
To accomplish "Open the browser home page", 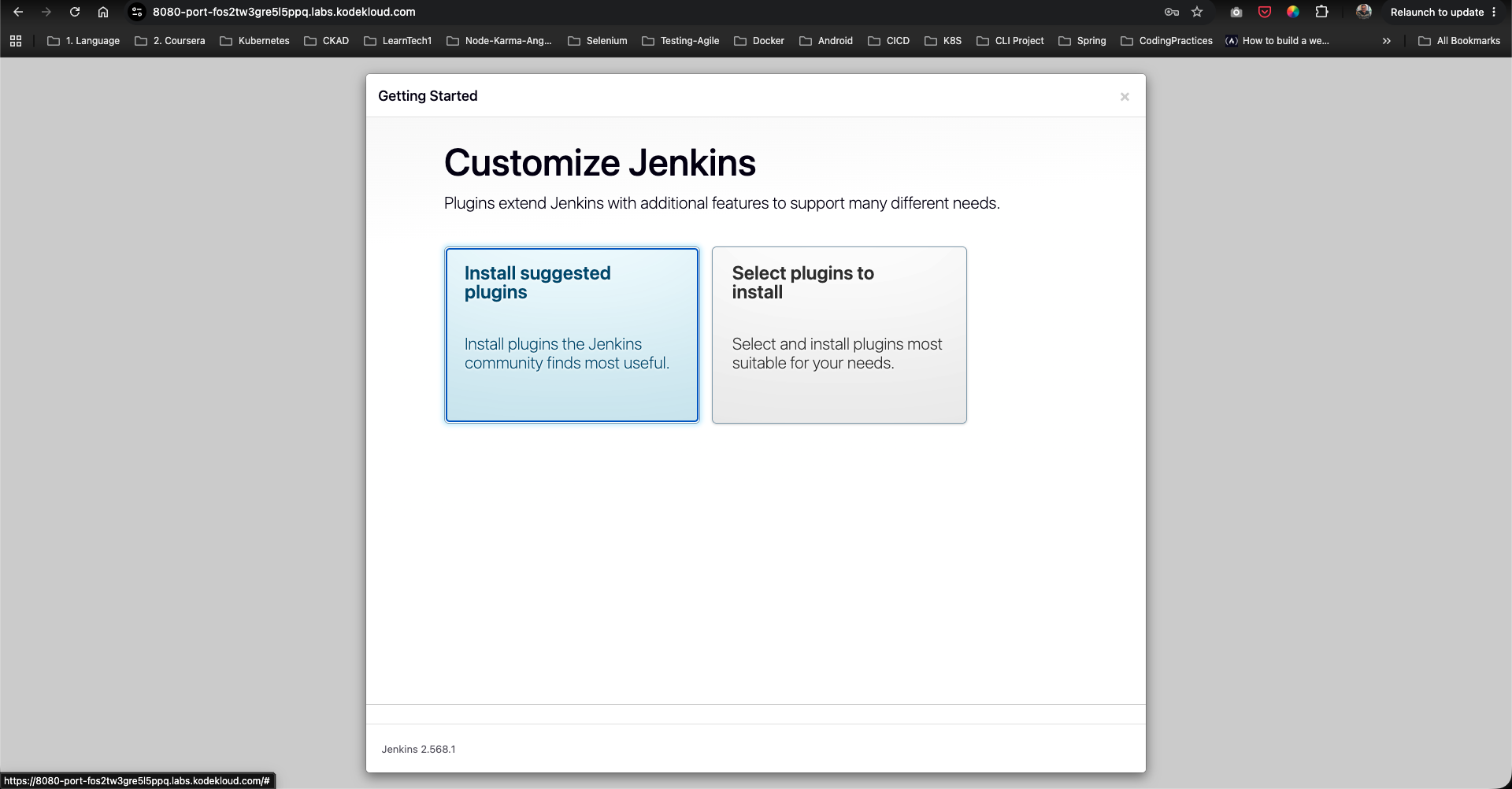I will 103,12.
